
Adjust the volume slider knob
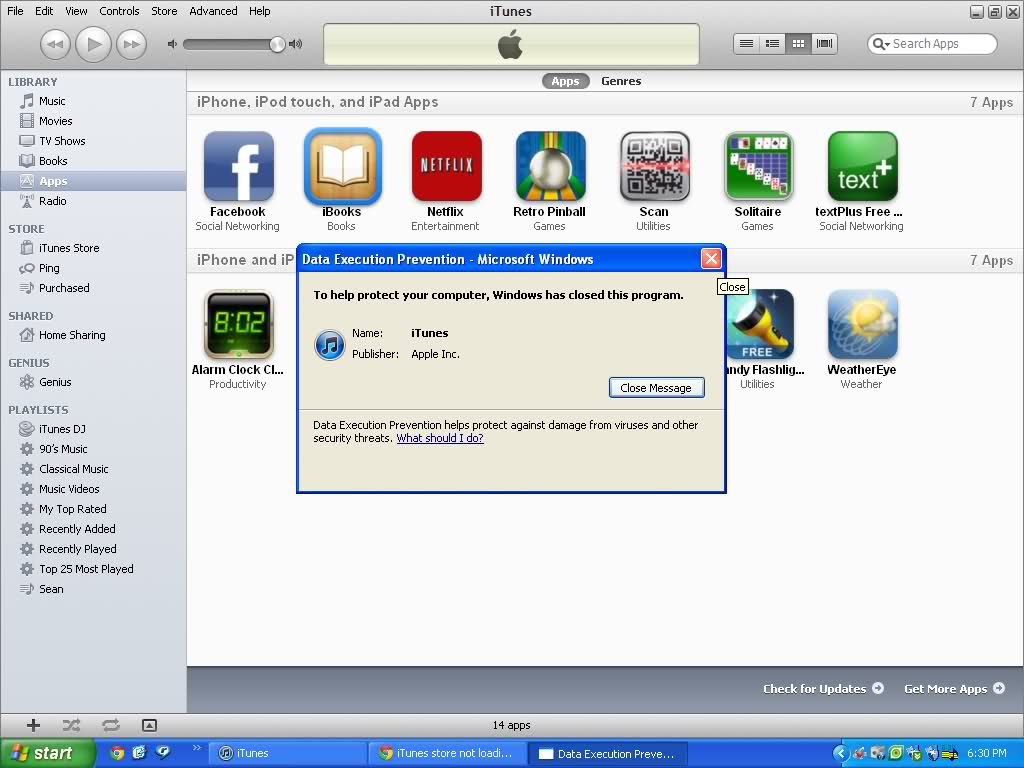pos(278,44)
